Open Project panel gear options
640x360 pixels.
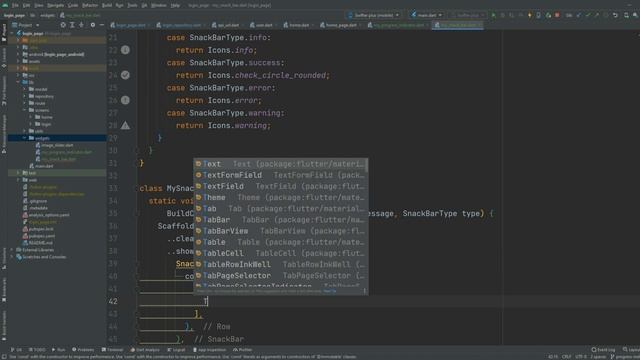[x=93, y=25]
